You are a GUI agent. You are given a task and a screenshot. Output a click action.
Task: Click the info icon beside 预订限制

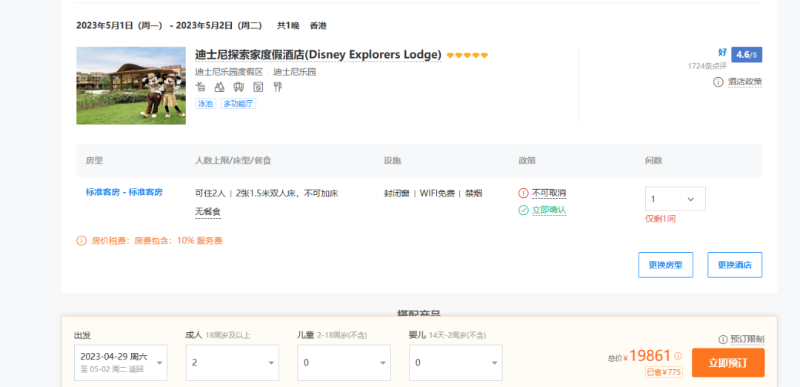click(722, 340)
